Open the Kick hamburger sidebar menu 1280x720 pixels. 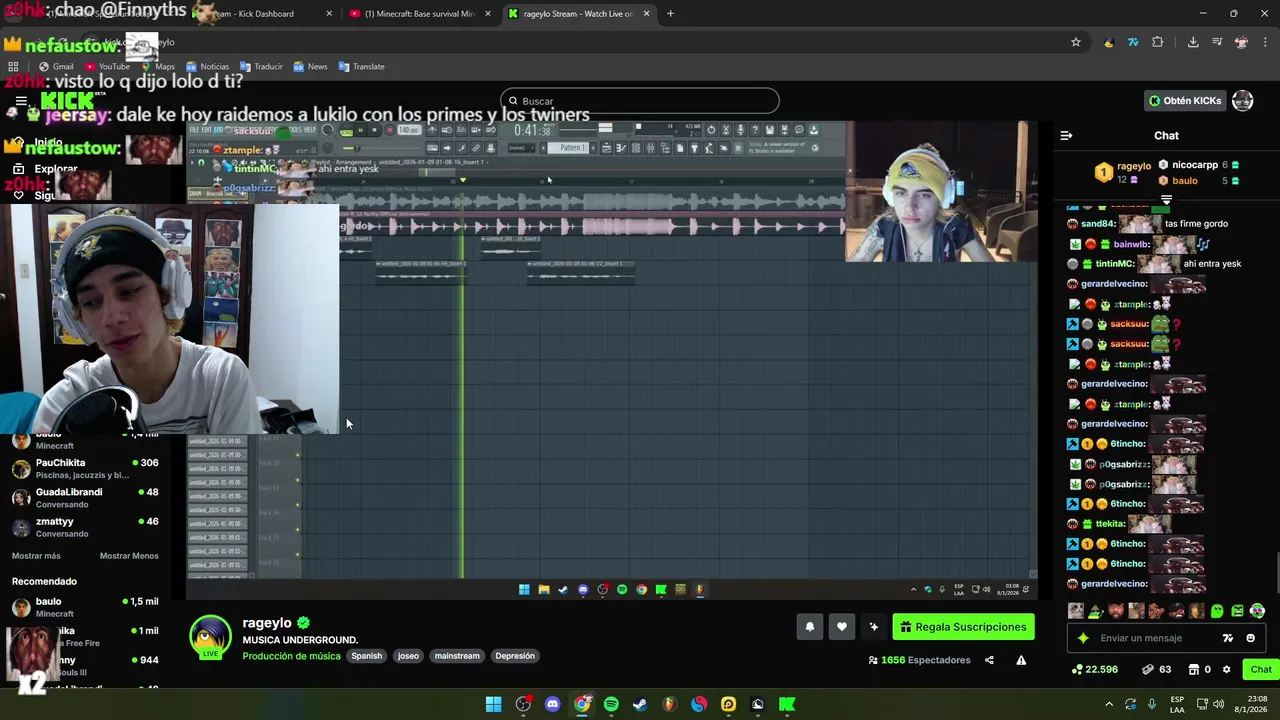21,101
